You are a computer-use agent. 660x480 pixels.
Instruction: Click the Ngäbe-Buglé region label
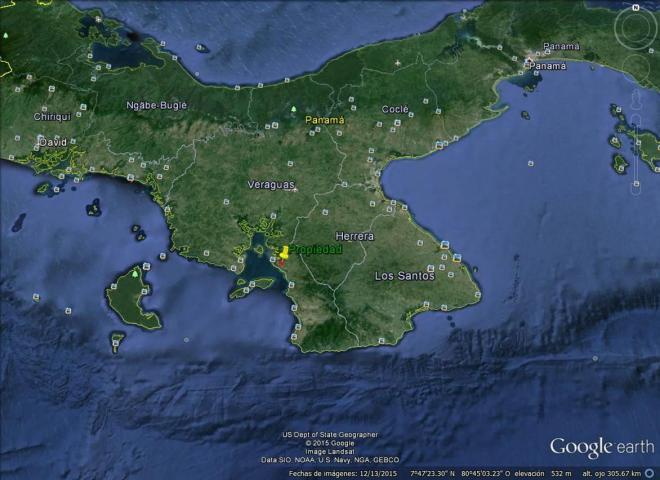coord(157,105)
